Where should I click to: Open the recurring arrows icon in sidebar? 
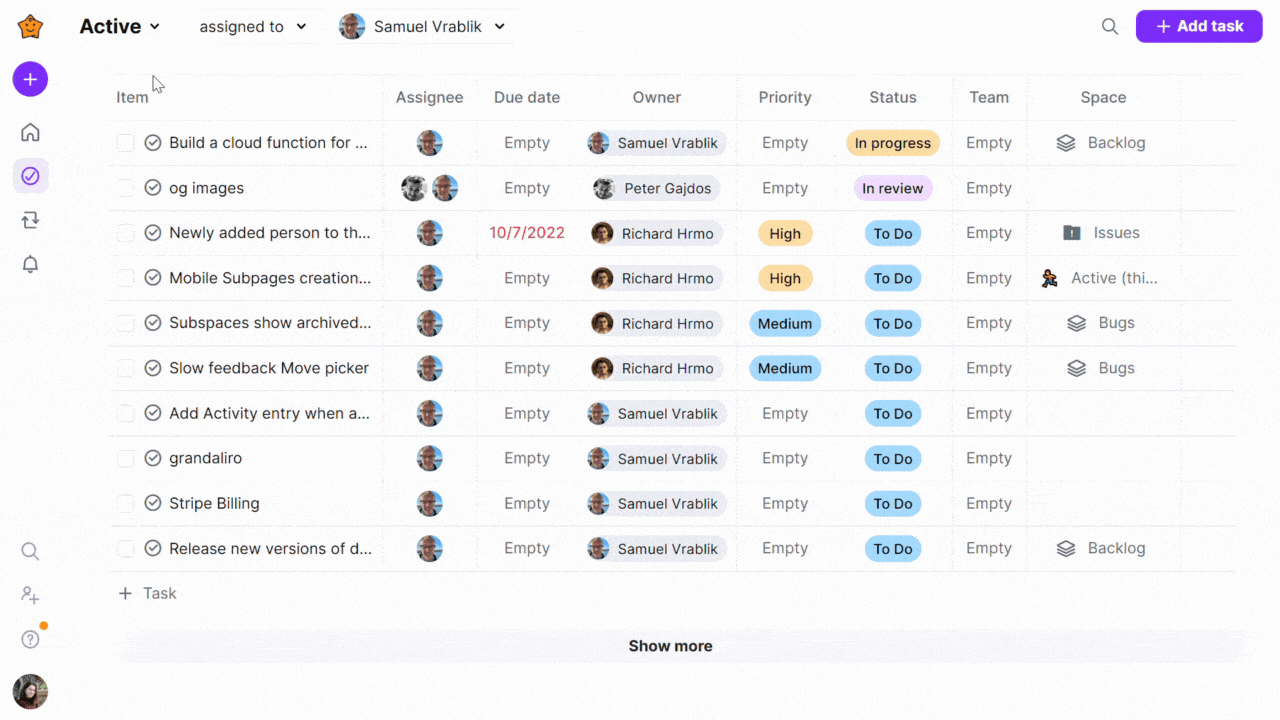(30, 220)
